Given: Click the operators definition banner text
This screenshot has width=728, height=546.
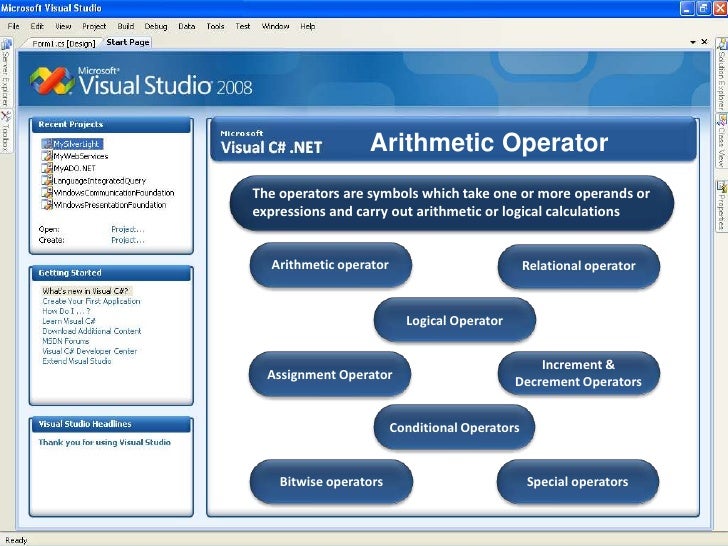Looking at the screenshot, I should [451, 202].
